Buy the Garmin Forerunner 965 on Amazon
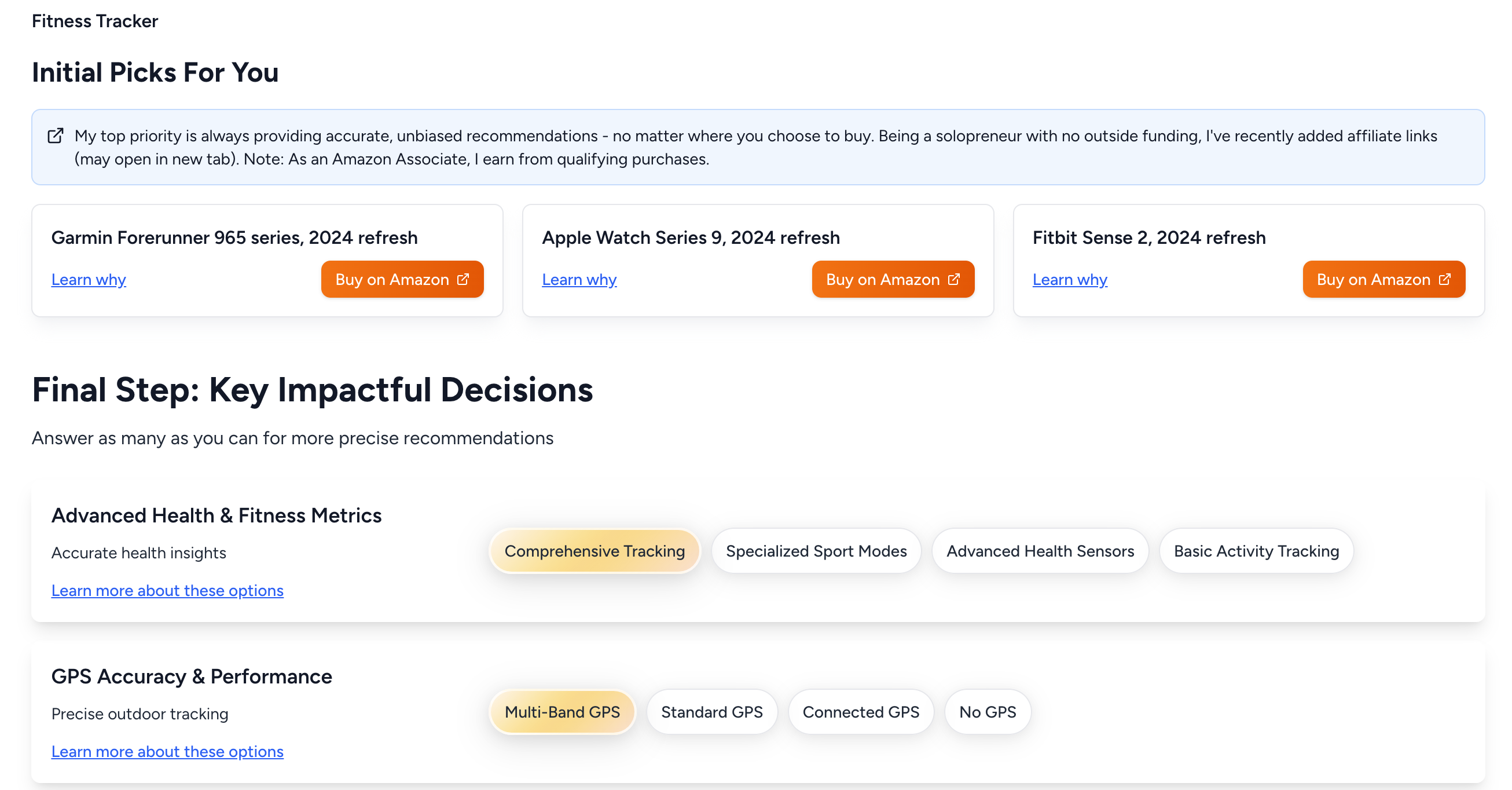Screen dimensions: 1512x790 click(392, 280)
